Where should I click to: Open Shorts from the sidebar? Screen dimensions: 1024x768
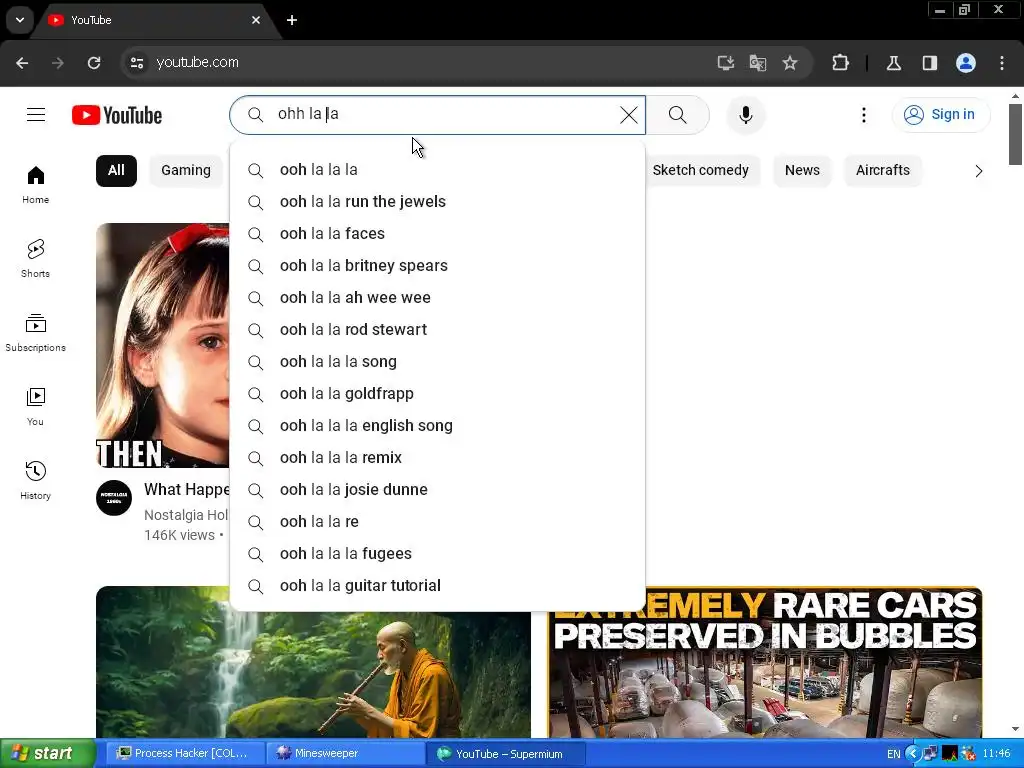(35, 259)
